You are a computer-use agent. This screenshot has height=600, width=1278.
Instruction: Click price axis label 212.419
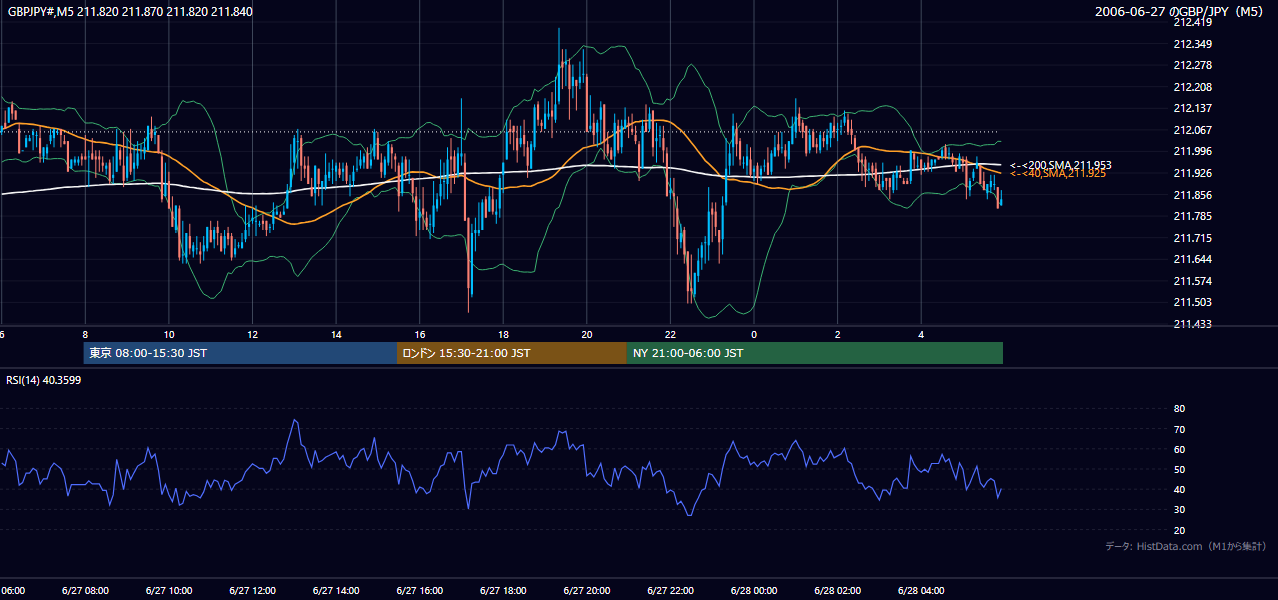pyautogui.click(x=1193, y=22)
